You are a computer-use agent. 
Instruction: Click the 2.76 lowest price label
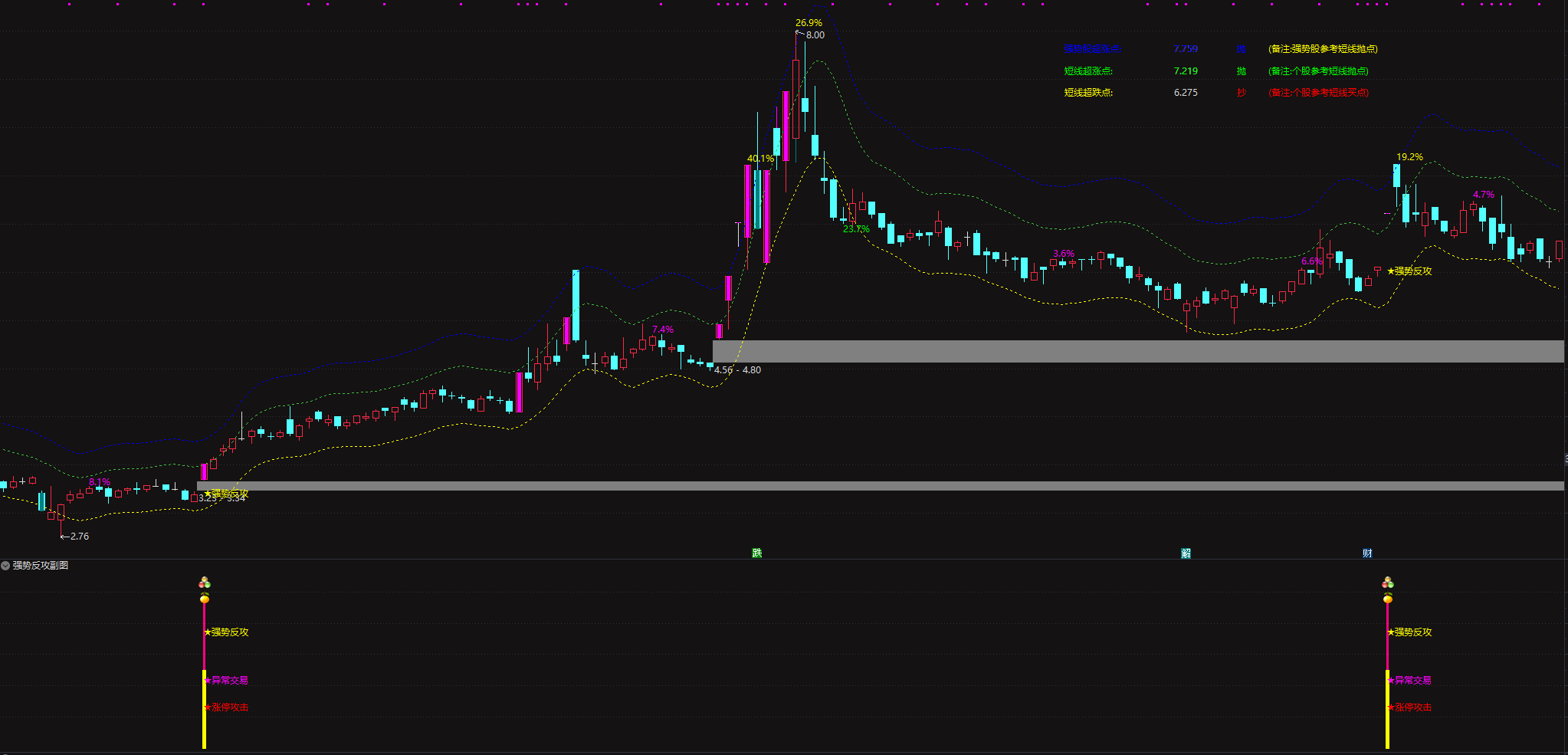tap(79, 537)
